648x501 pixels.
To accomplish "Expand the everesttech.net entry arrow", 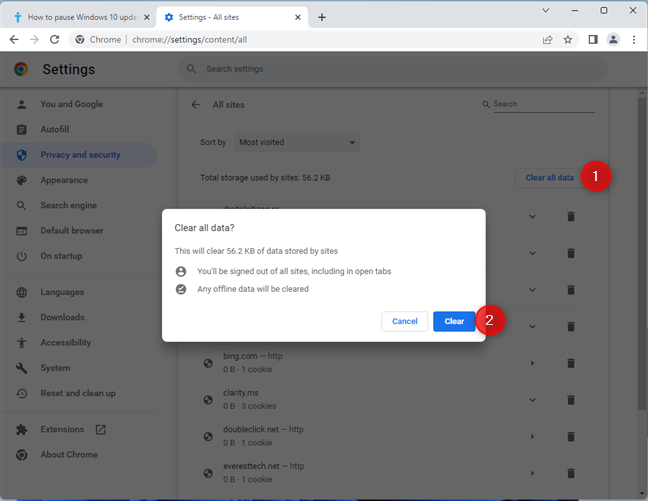I will (x=532, y=473).
